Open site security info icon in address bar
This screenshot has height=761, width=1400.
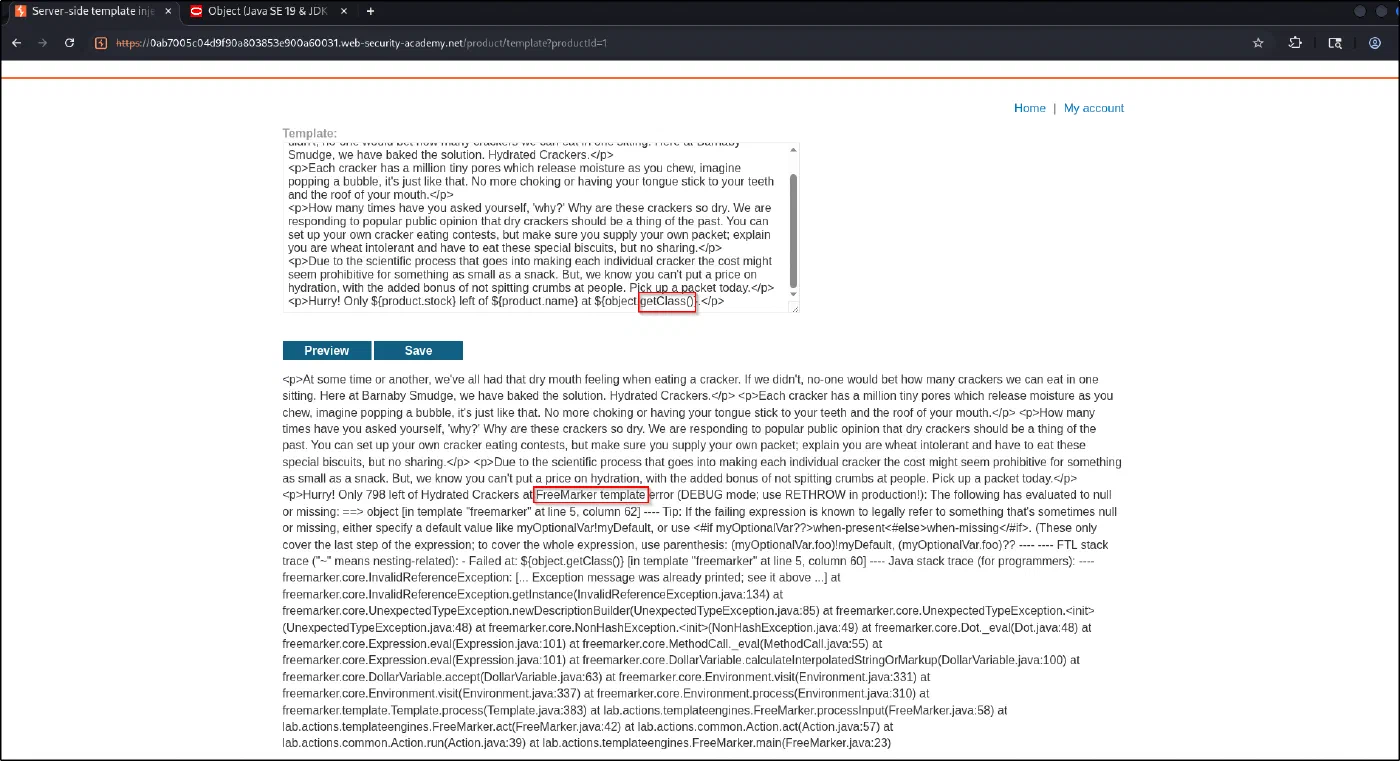(x=102, y=43)
